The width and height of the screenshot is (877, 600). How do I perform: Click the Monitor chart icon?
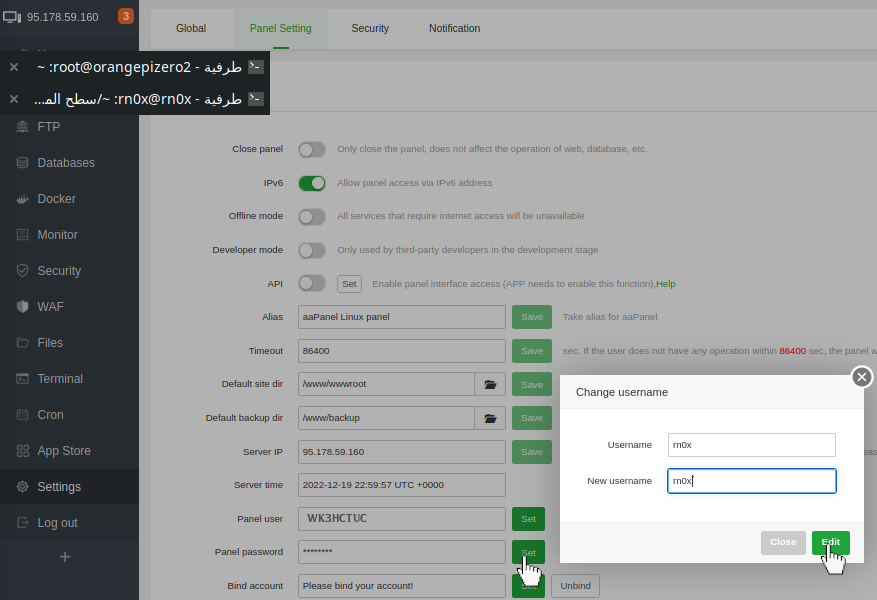pos(22,235)
